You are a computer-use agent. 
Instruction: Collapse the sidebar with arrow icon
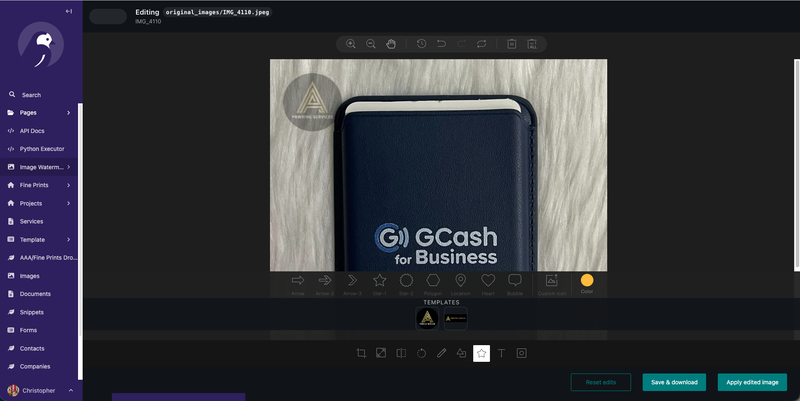tap(68, 11)
